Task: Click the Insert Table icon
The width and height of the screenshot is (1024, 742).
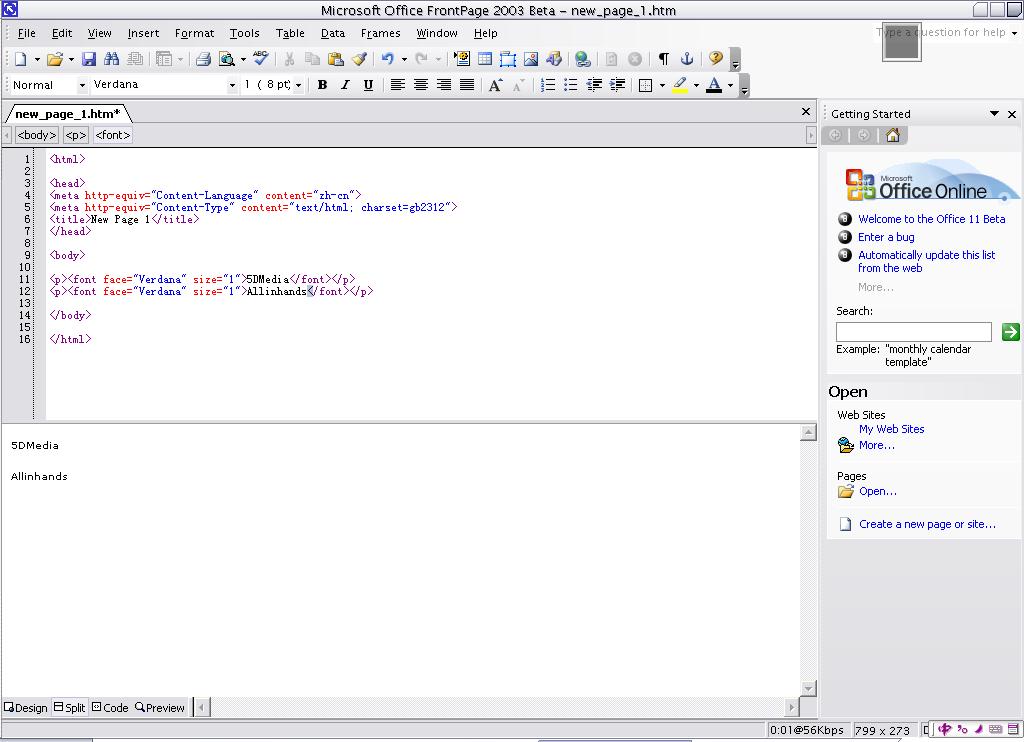Action: pyautogui.click(x=485, y=60)
